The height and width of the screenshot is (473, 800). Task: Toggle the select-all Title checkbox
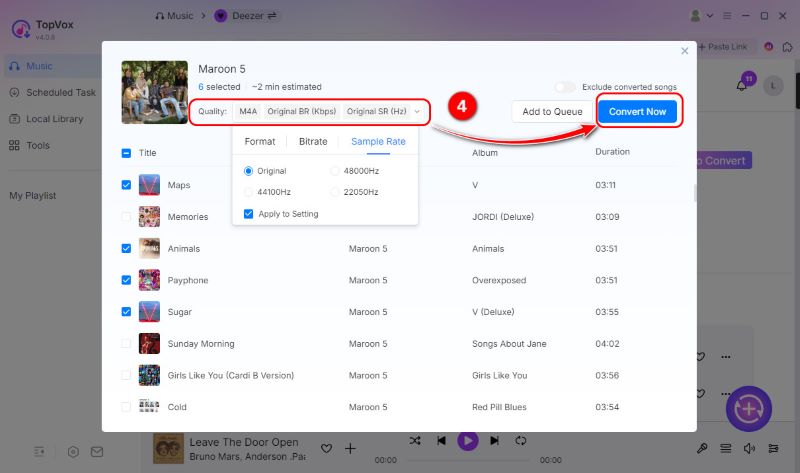[126, 153]
